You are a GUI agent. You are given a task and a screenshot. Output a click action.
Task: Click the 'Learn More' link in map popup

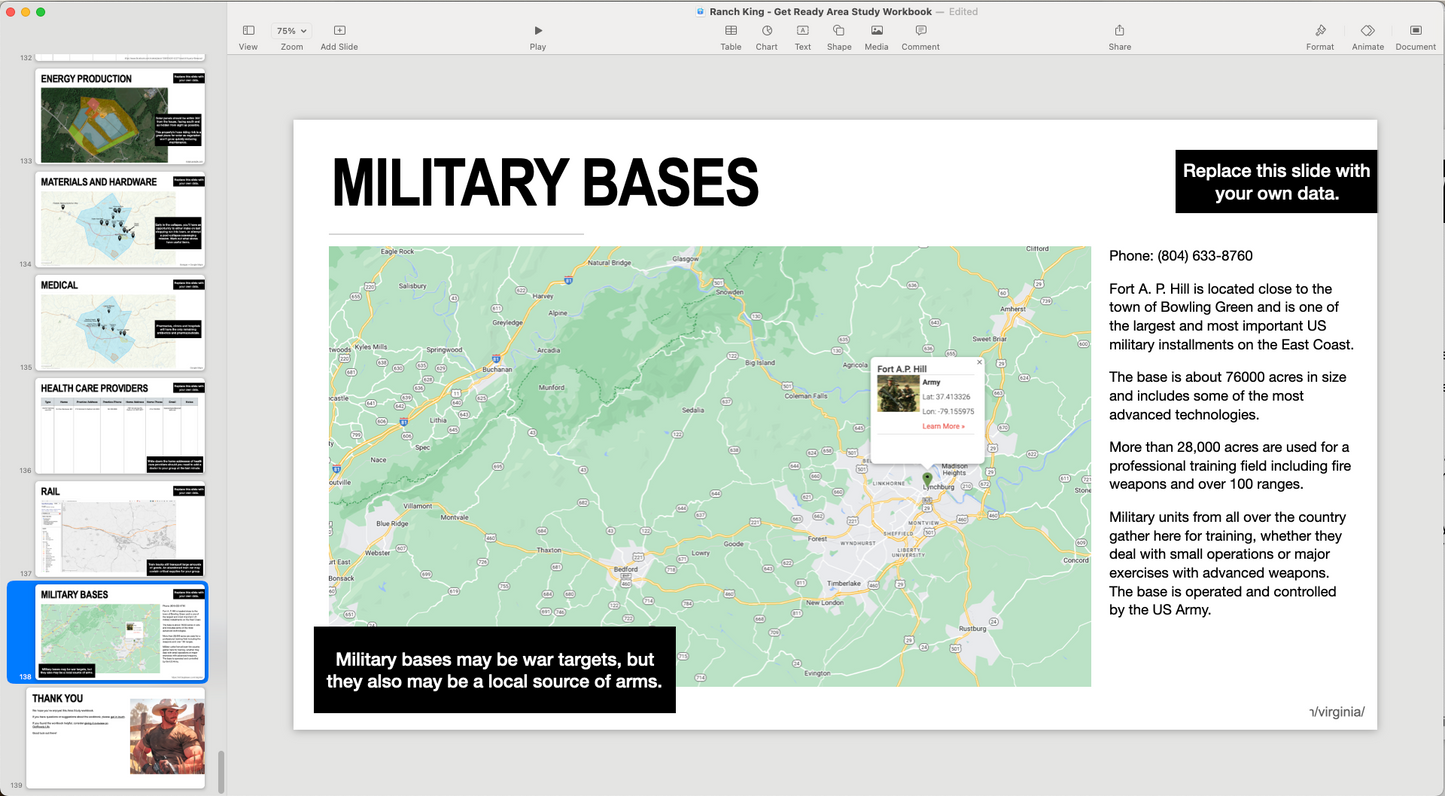pos(943,426)
